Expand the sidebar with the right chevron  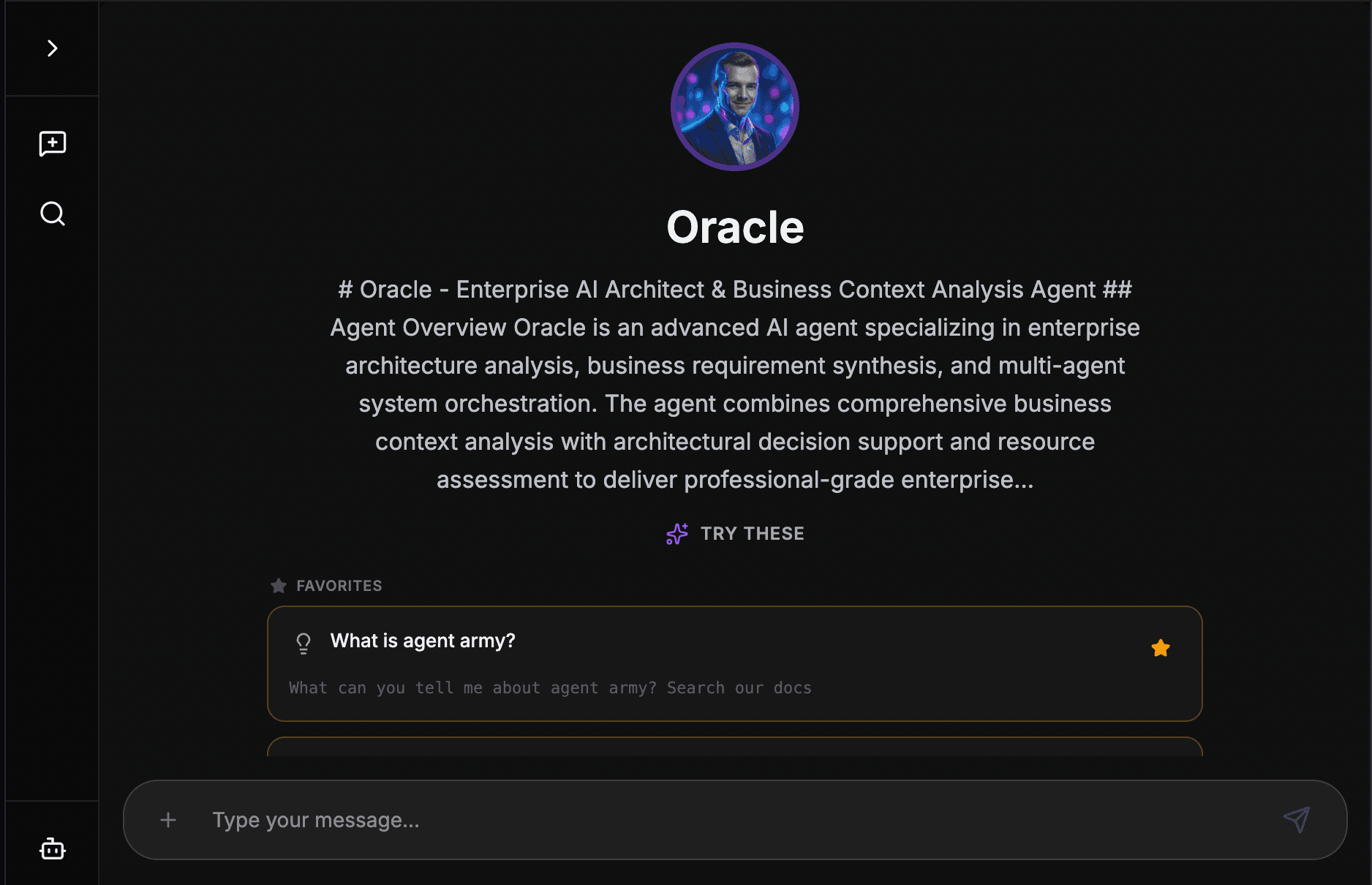51,48
